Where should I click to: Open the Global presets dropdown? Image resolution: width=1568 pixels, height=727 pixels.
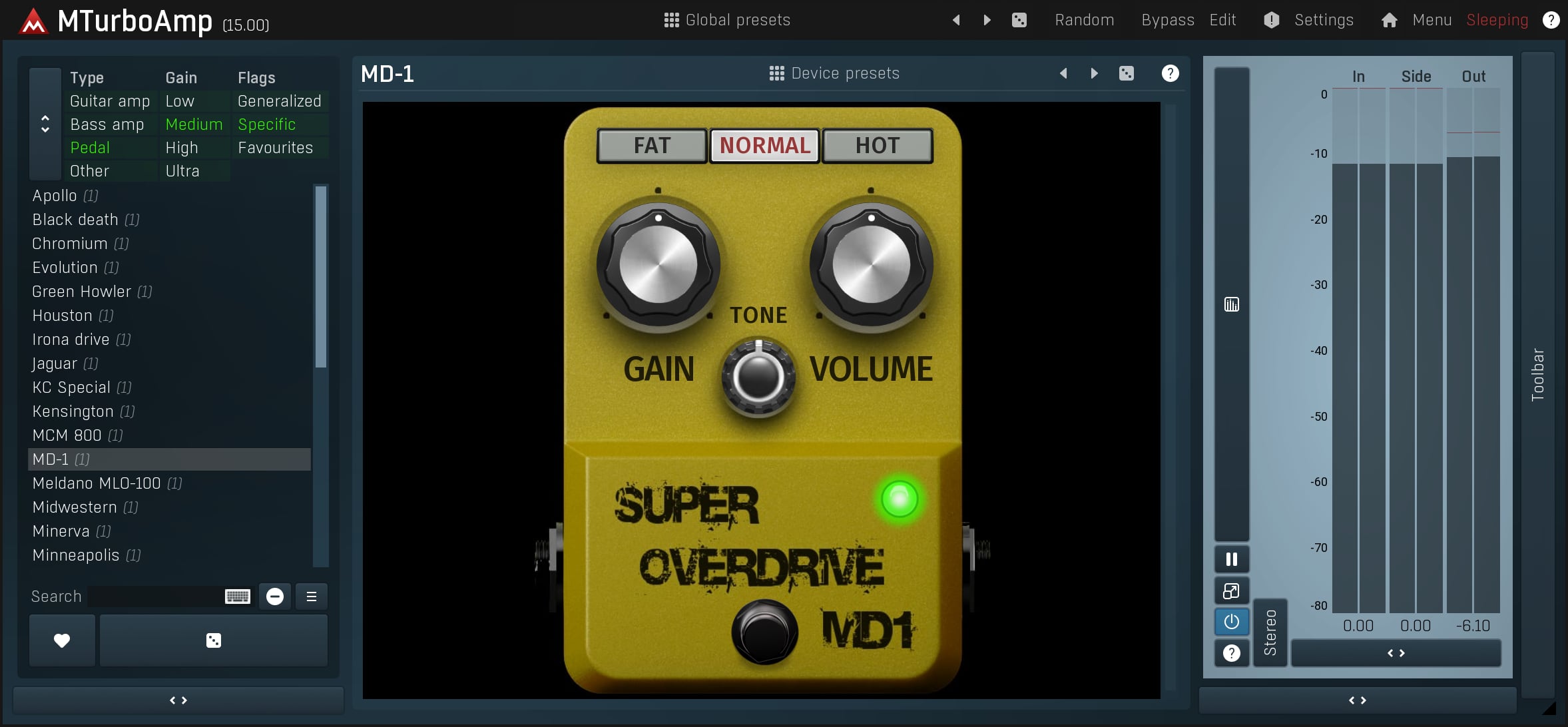(727, 20)
